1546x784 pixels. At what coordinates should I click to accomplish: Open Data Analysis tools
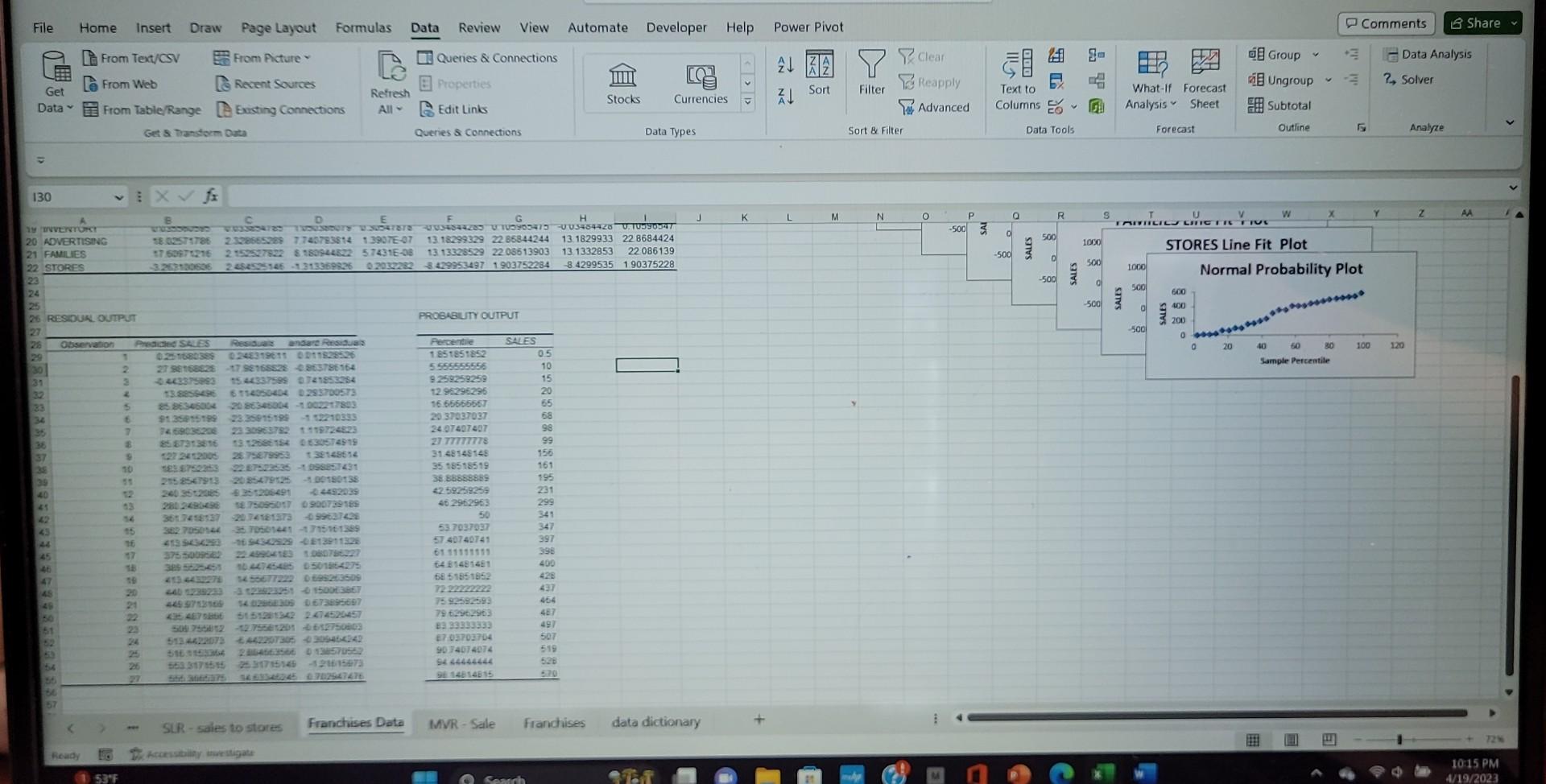tap(1427, 54)
